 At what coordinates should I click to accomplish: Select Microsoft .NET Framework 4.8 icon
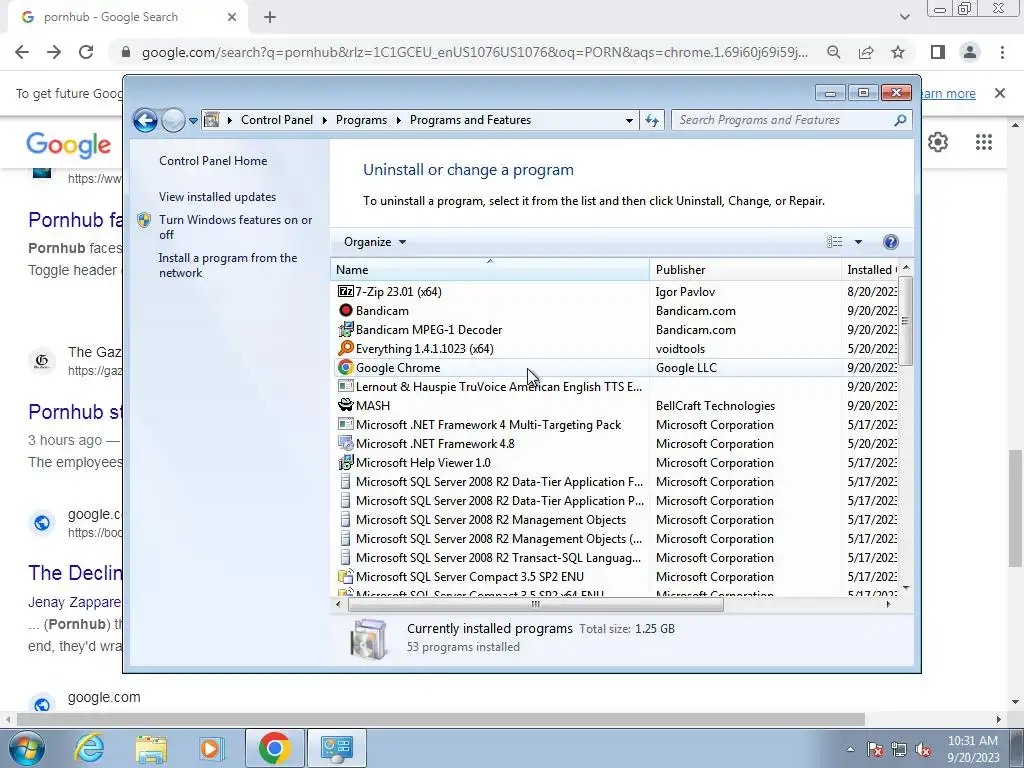[x=345, y=443]
